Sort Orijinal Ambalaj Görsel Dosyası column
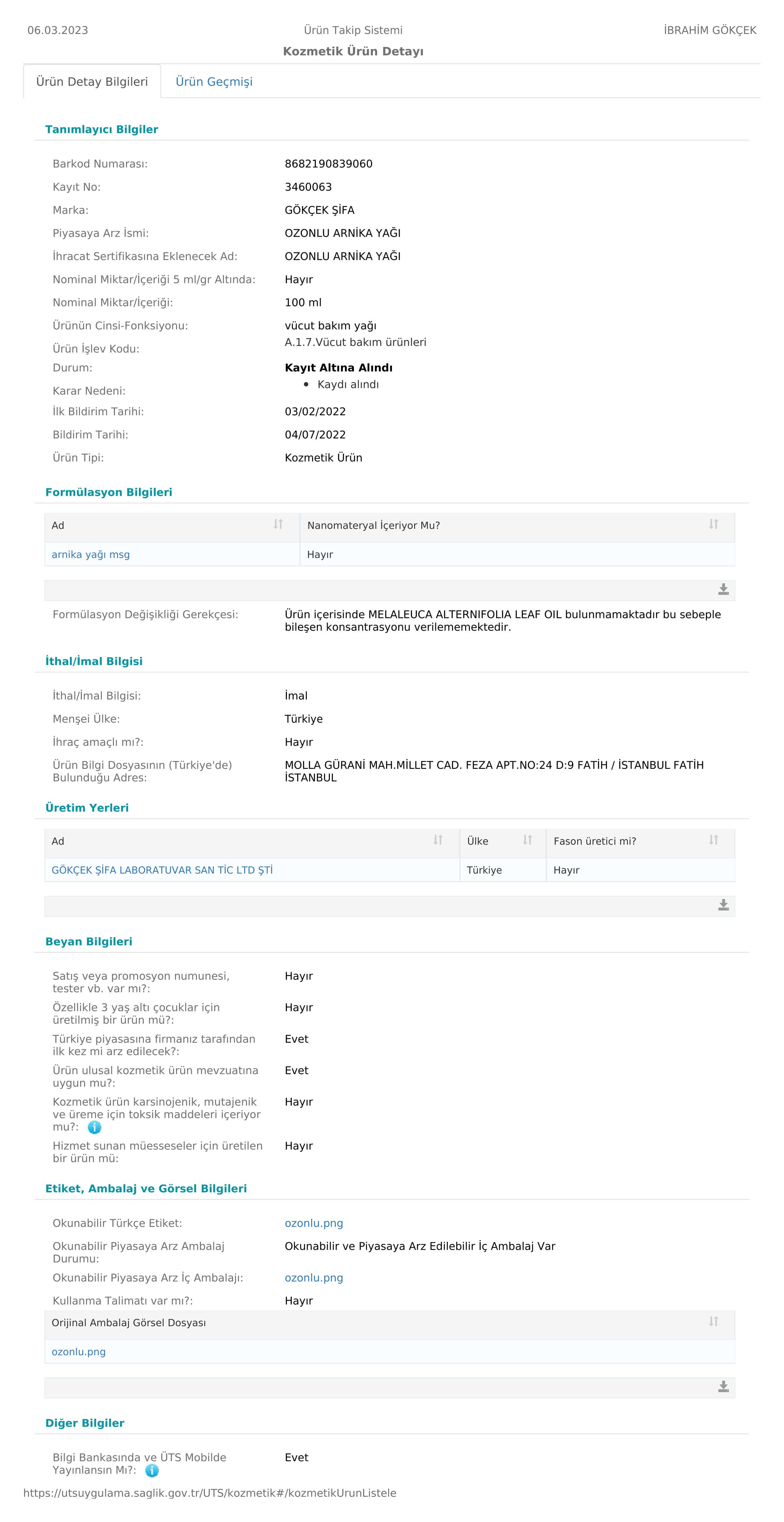The image size is (784, 1522). (x=714, y=1321)
